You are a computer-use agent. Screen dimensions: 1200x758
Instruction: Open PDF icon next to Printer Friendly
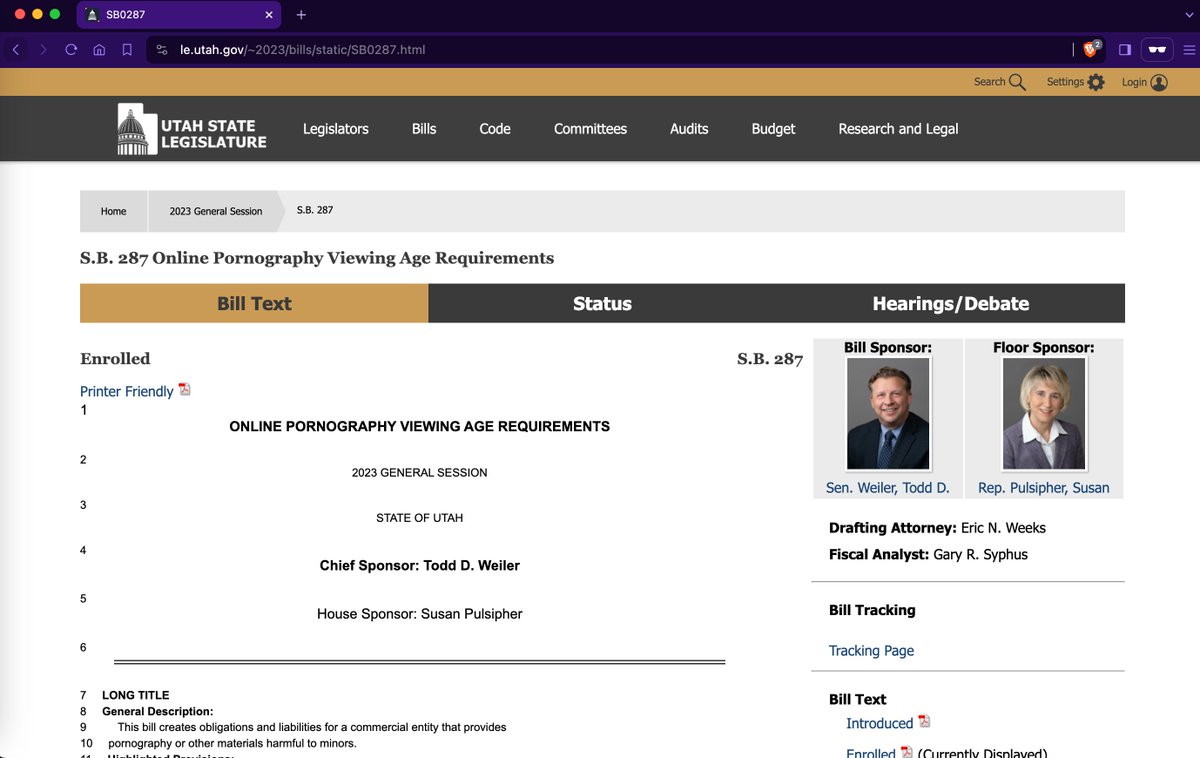point(184,389)
